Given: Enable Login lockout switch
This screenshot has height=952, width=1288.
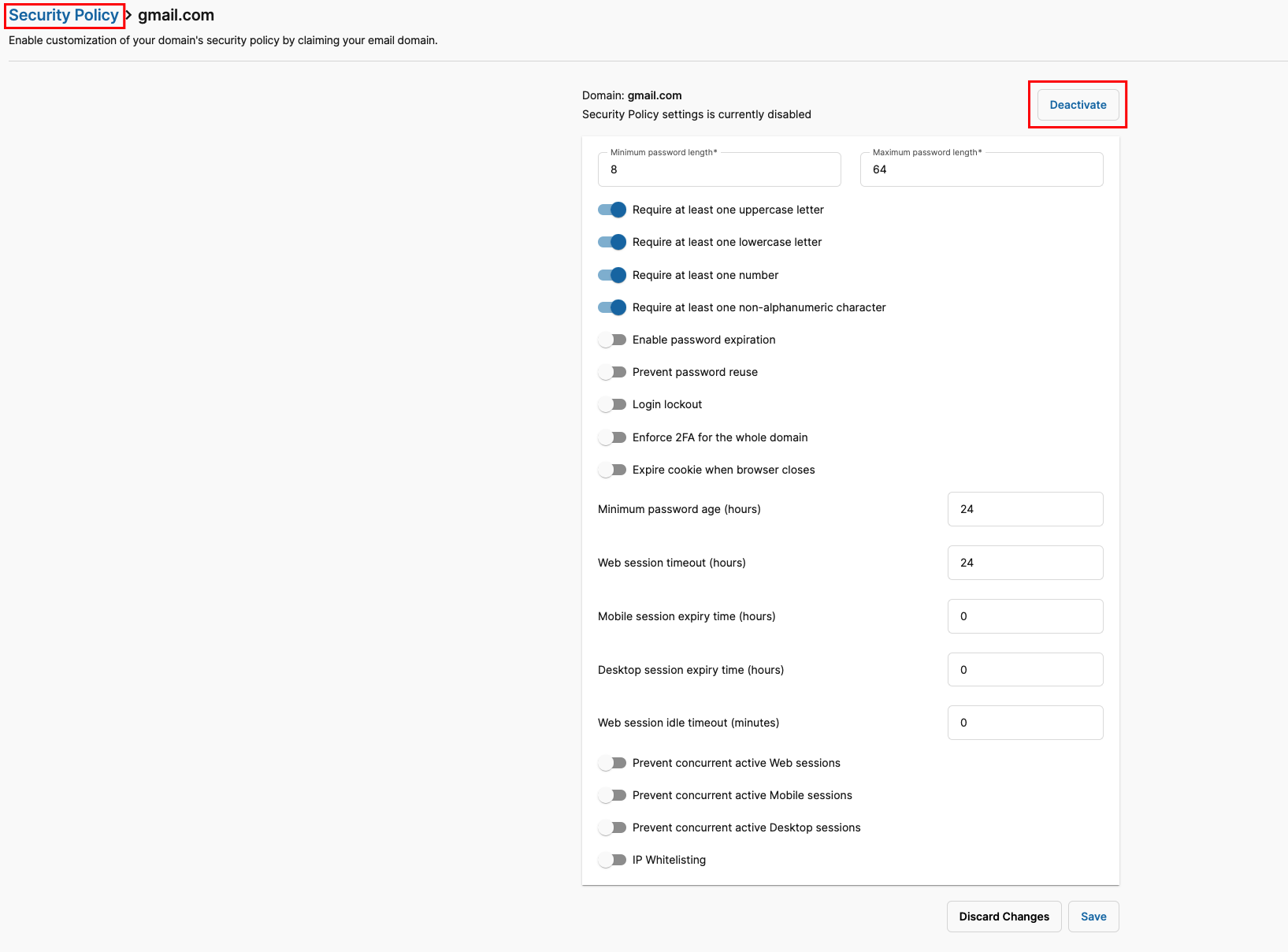Looking at the screenshot, I should 612,404.
